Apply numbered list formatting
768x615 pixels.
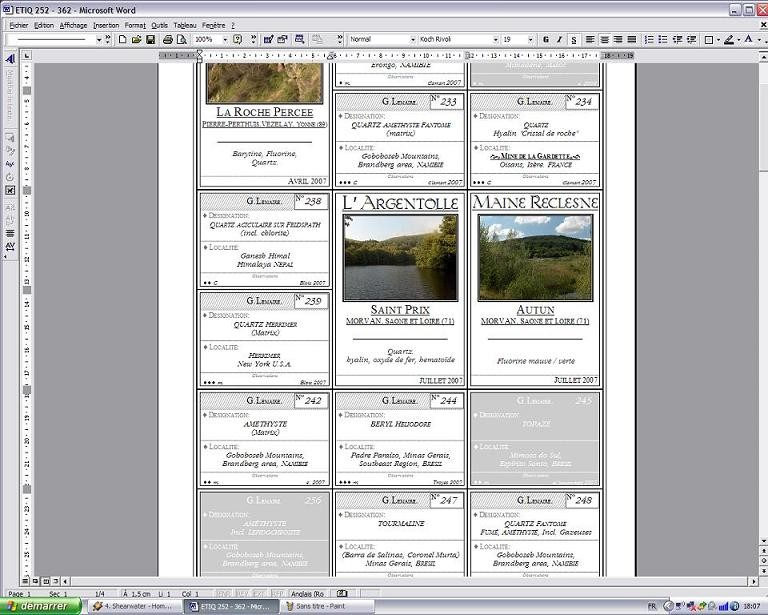click(x=649, y=39)
